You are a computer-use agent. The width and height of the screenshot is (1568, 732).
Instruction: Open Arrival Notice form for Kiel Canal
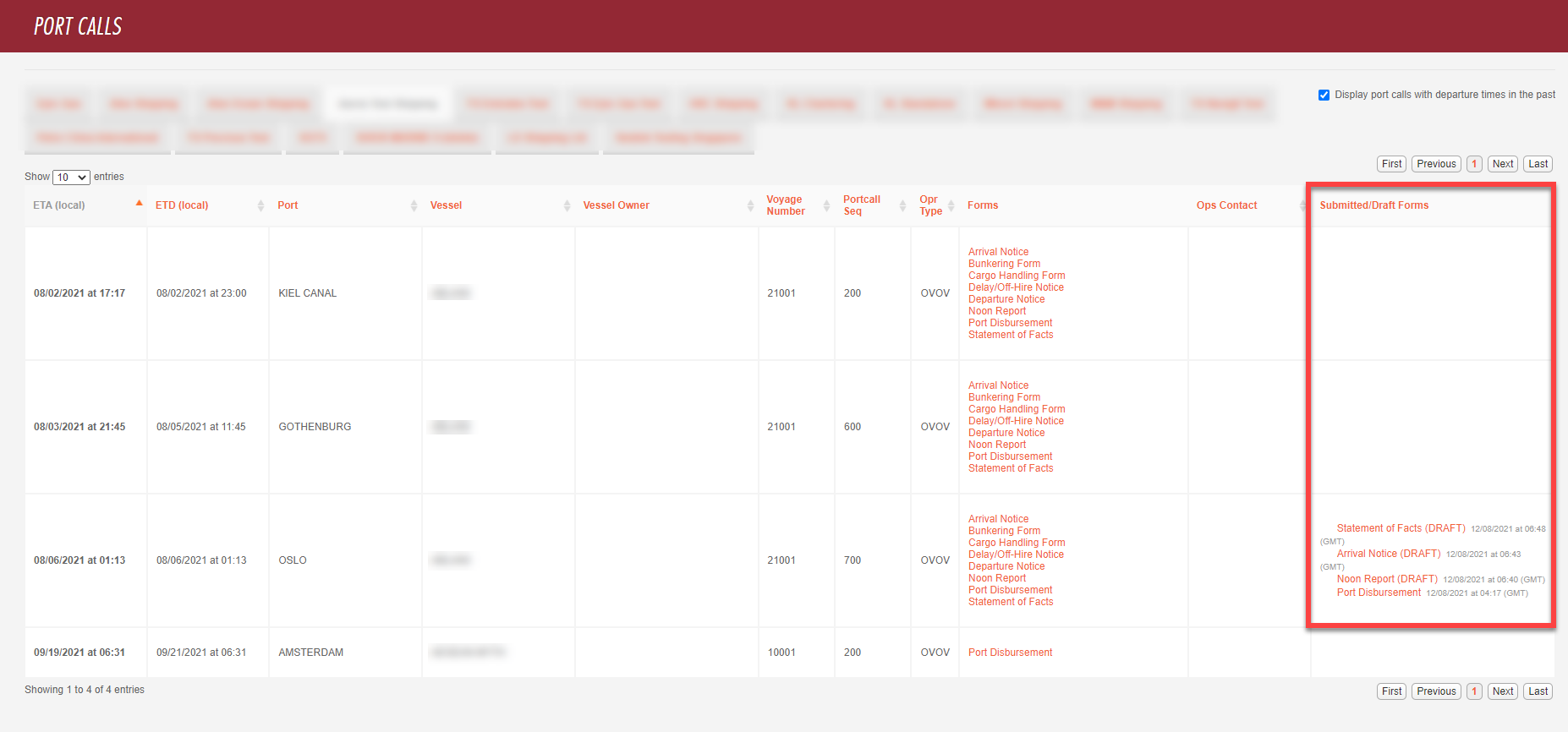(x=998, y=252)
